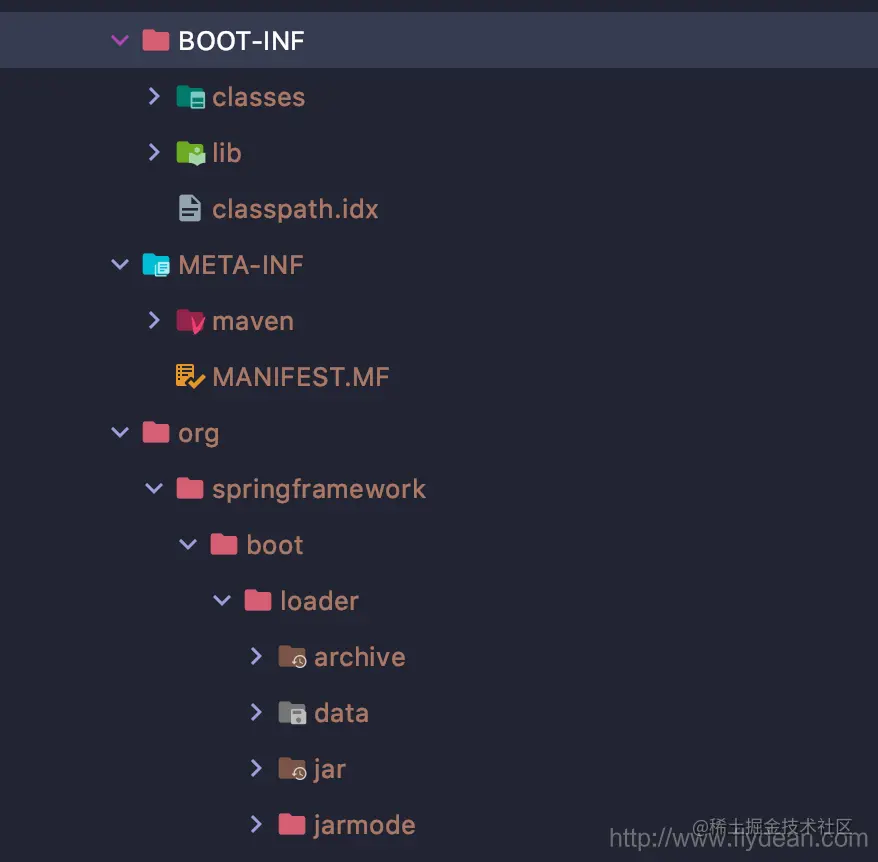
Task: Click the META-INF folder icon
Action: pos(156,264)
